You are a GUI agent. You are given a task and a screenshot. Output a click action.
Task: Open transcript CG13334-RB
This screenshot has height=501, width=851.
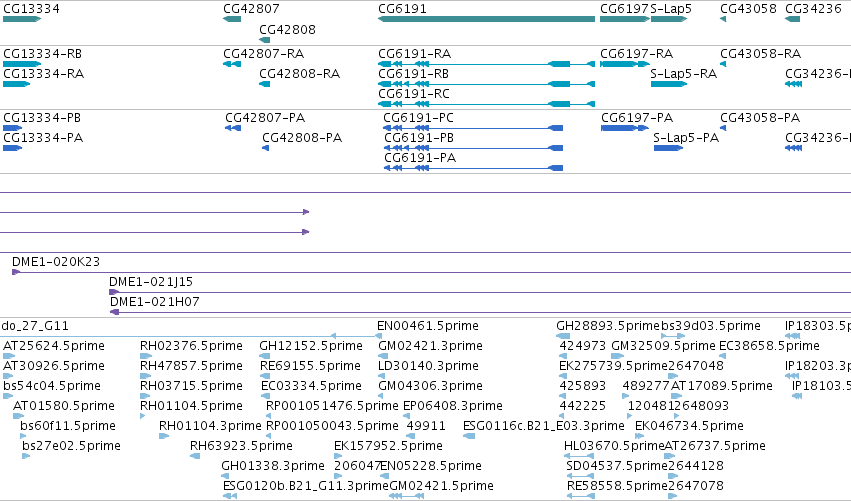click(x=42, y=54)
